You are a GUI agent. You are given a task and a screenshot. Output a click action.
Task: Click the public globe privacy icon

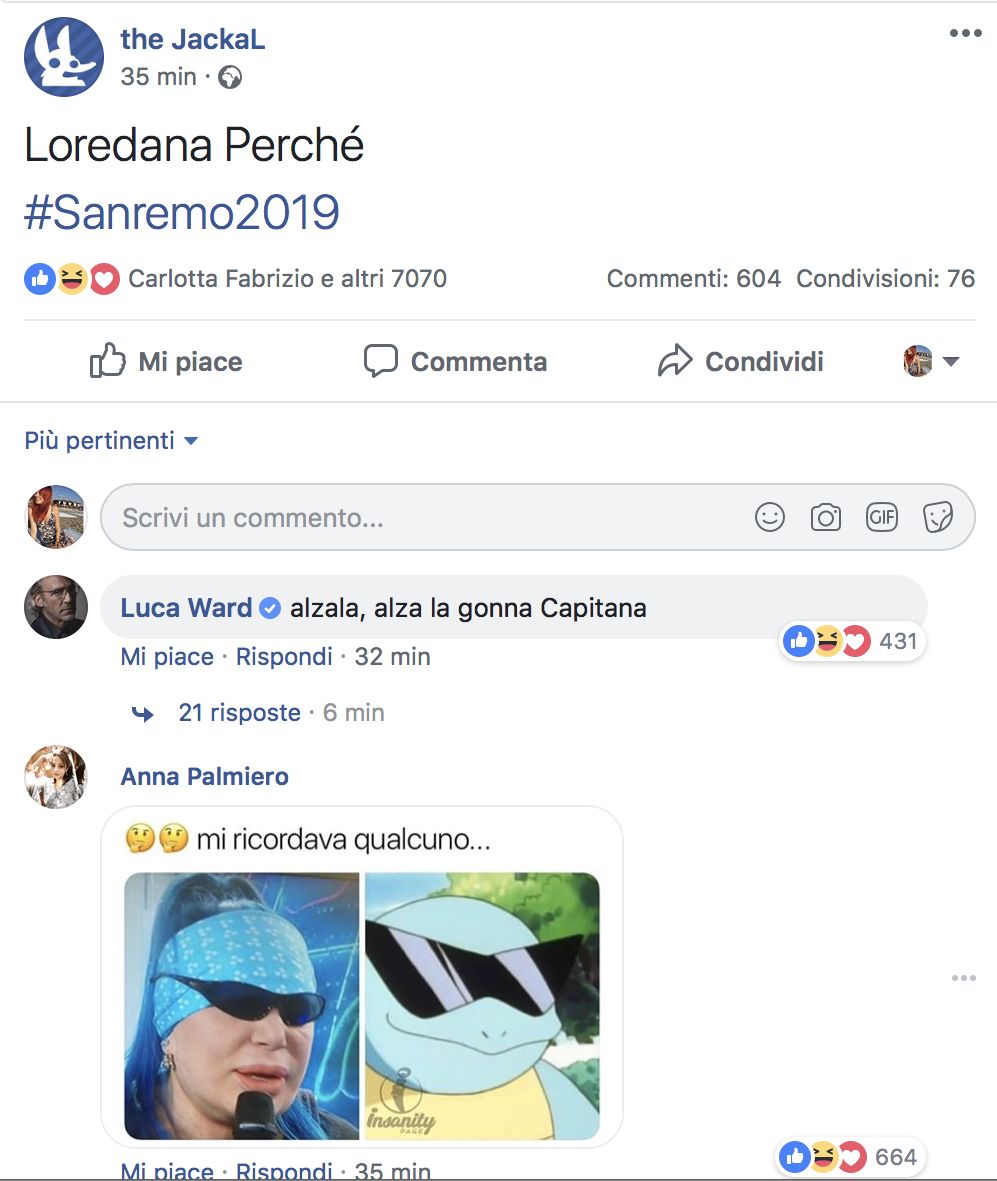click(230, 77)
